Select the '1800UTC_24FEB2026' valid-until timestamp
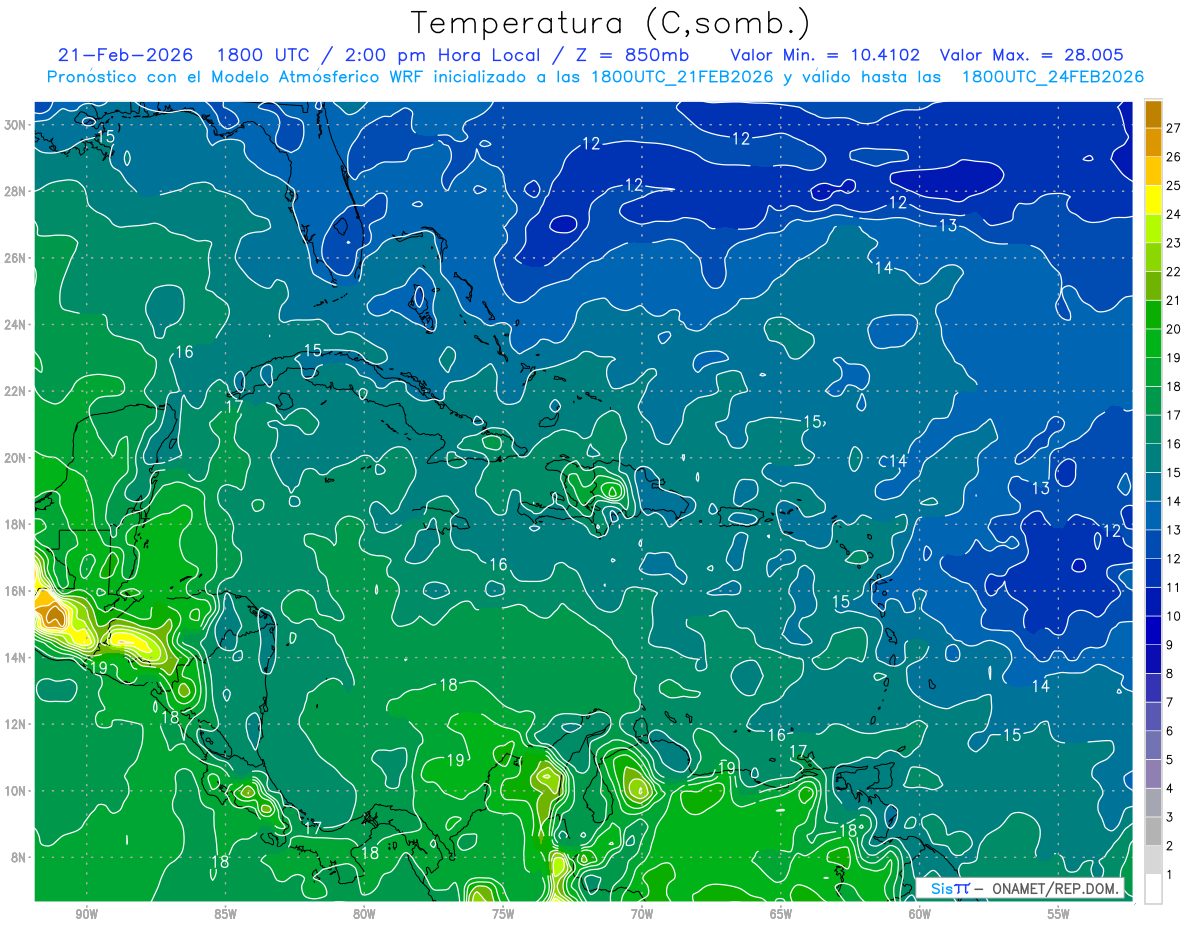Image resolution: width=1200 pixels, height=927 pixels. pyautogui.click(x=1053, y=77)
